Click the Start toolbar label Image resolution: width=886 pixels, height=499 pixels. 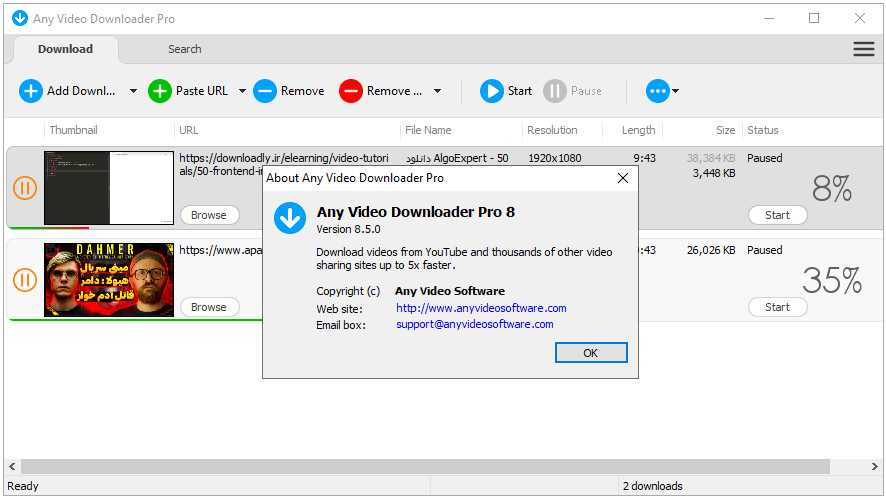click(x=520, y=91)
